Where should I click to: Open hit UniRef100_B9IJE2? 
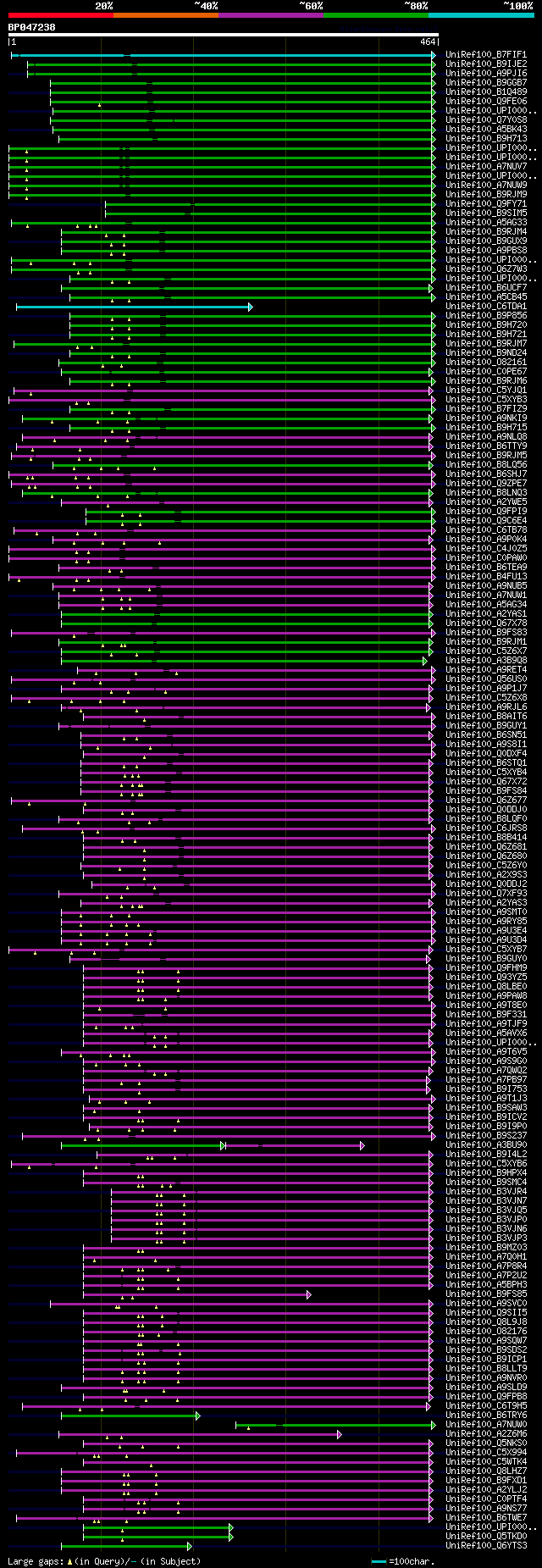tap(486, 64)
